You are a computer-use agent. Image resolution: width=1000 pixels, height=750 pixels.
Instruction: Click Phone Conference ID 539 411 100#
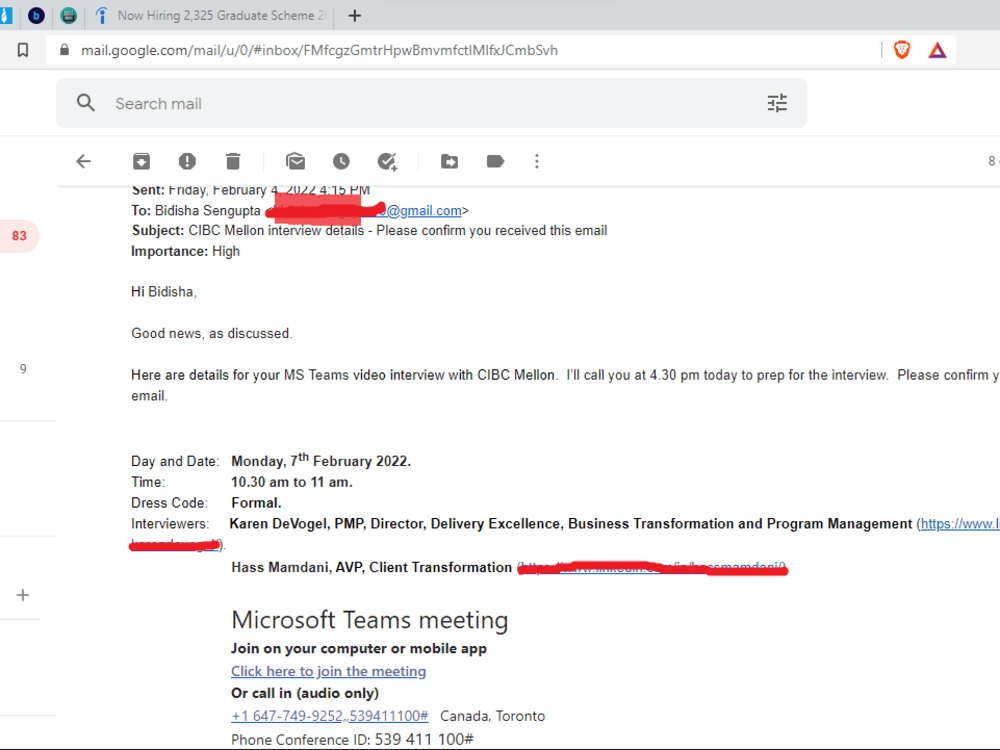352,739
